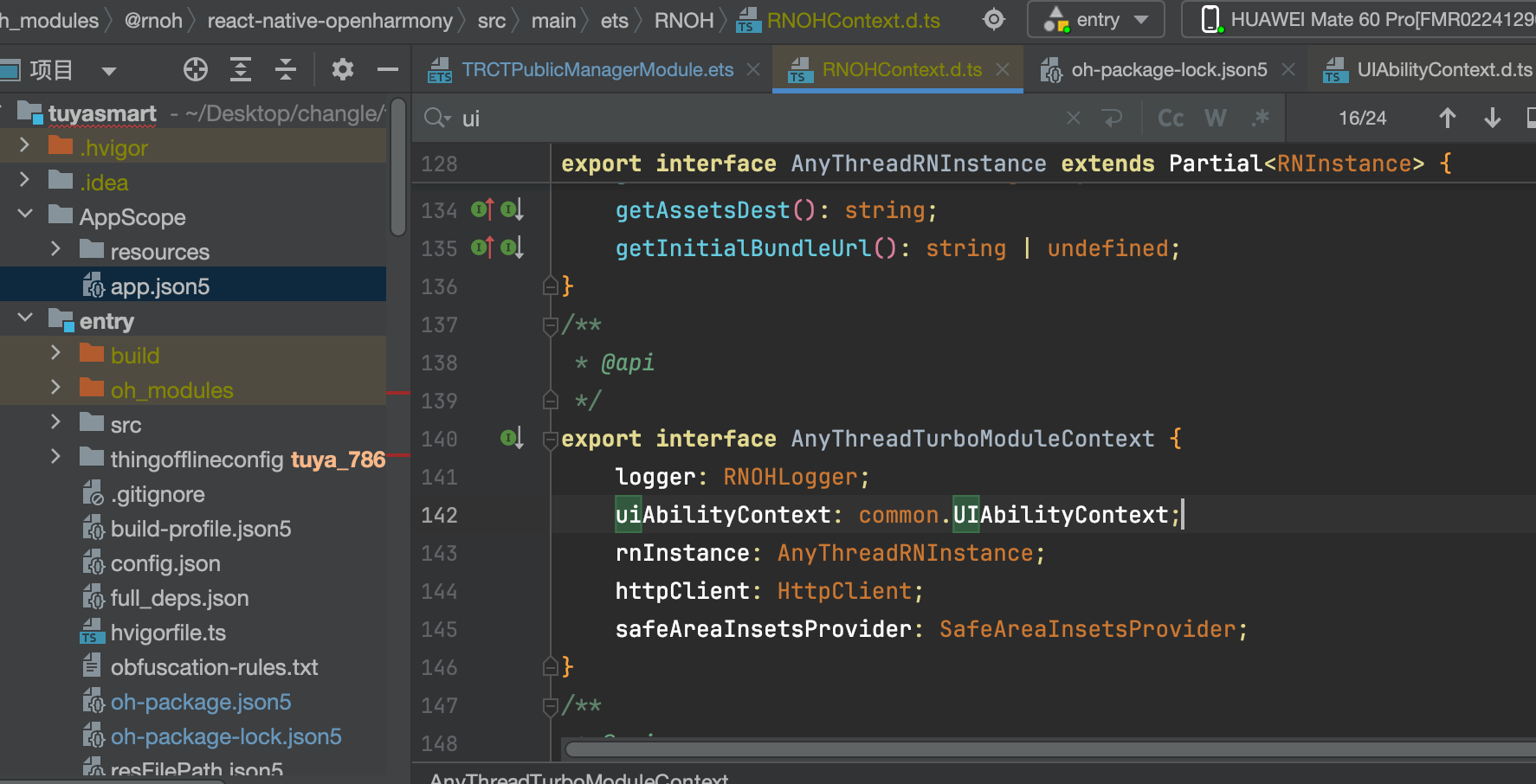Open project panel gear settings
This screenshot has width=1536, height=784.
pyautogui.click(x=343, y=70)
